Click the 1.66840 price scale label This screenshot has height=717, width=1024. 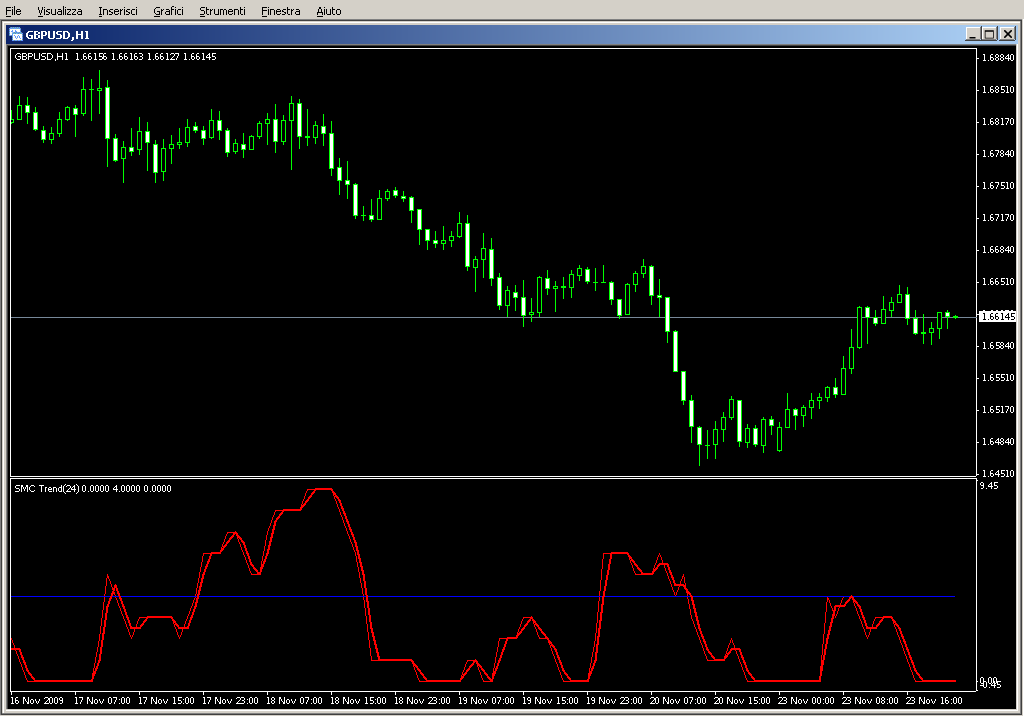999,249
